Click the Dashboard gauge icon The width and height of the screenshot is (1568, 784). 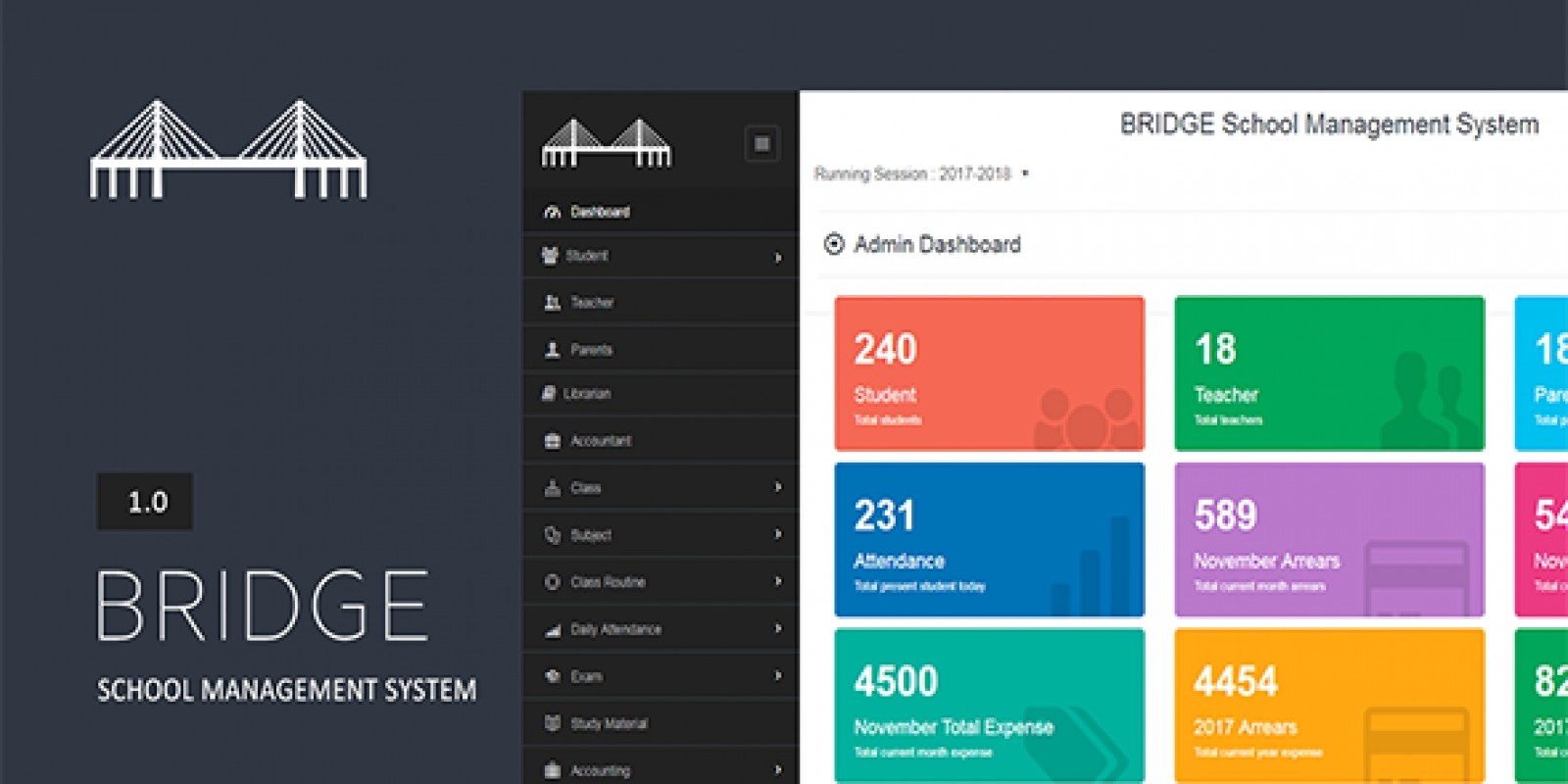pyautogui.click(x=553, y=212)
